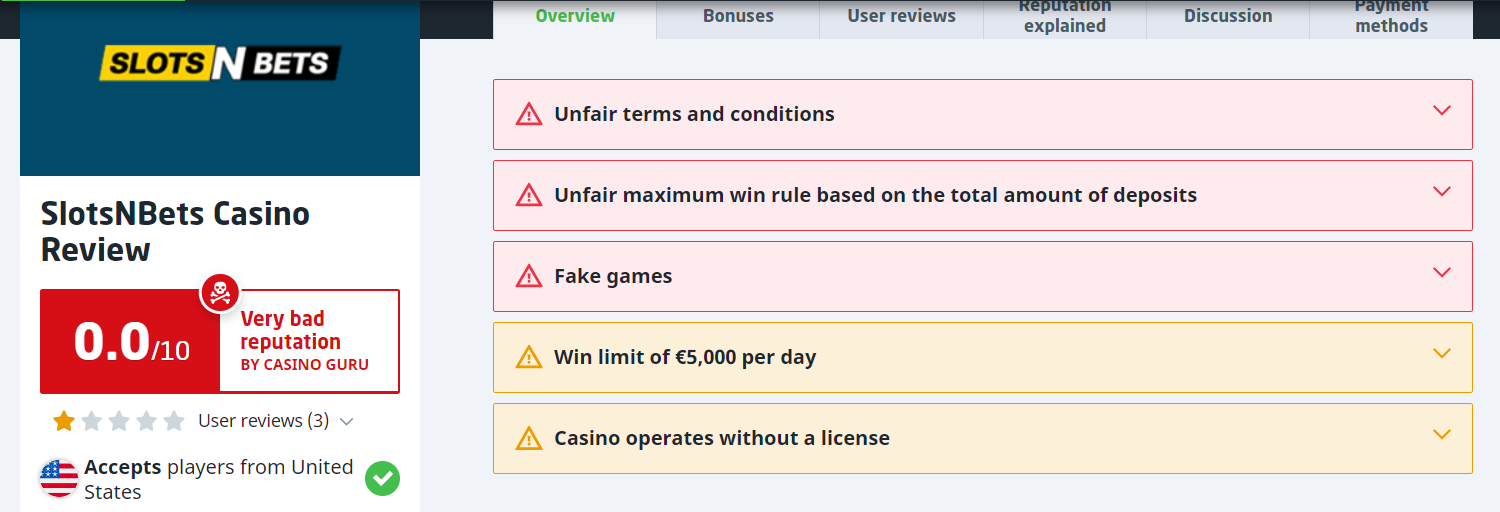Screen dimensions: 1500x512
Task: Expand the Unfair terms and conditions section
Action: click(x=1441, y=111)
